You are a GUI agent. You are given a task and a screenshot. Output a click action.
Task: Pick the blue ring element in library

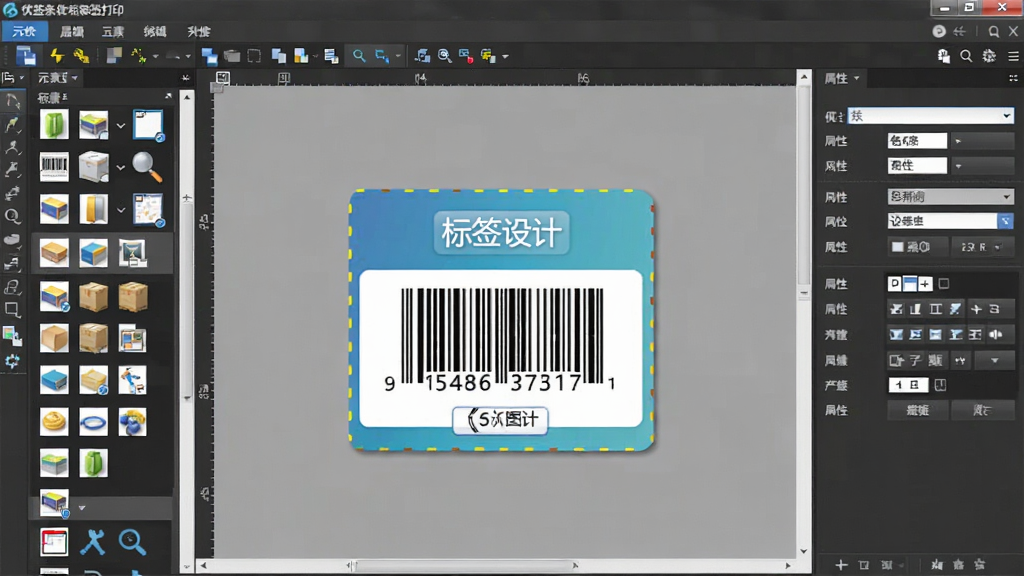93,423
